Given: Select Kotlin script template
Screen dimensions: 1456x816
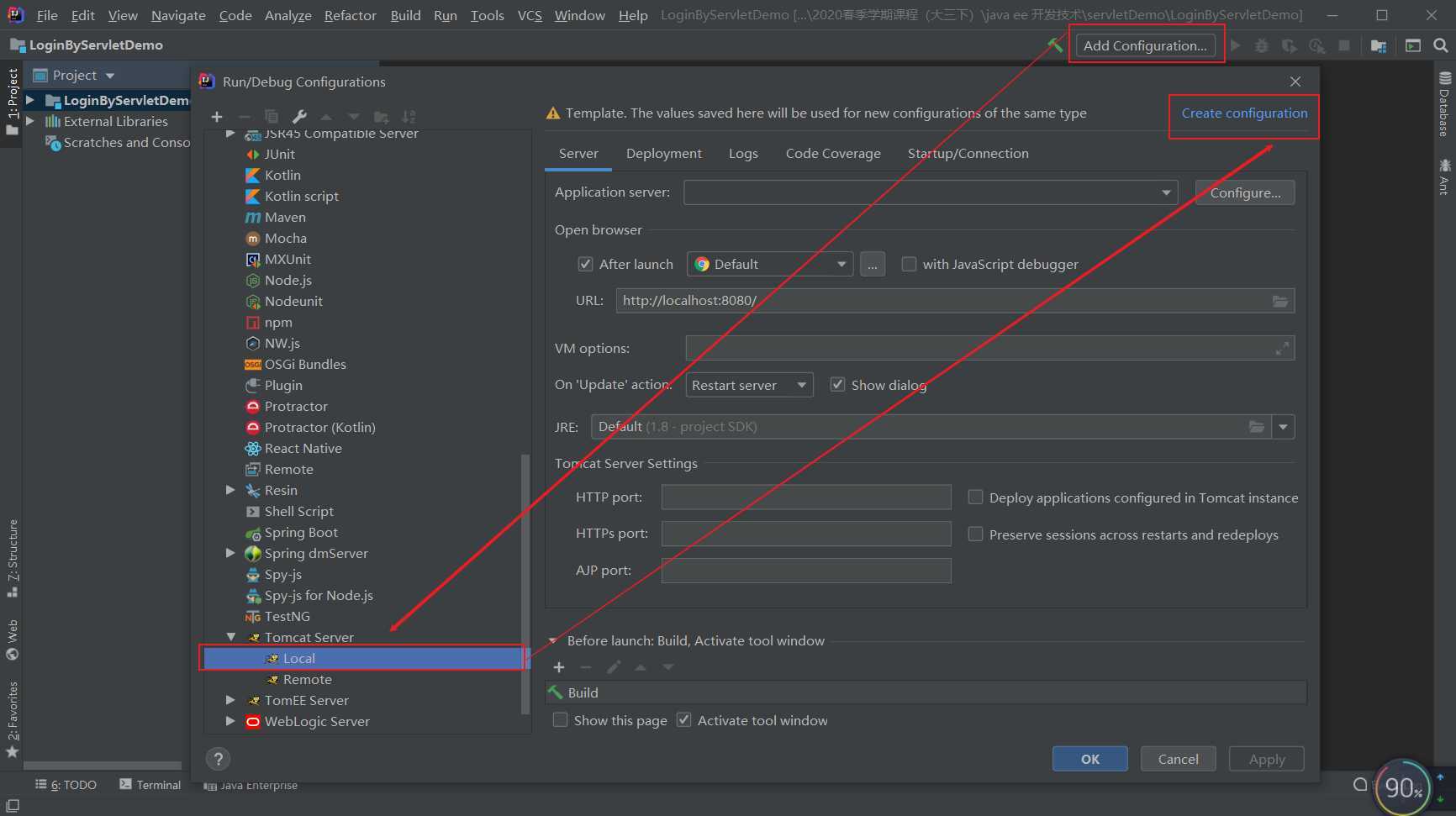Looking at the screenshot, I should (301, 196).
